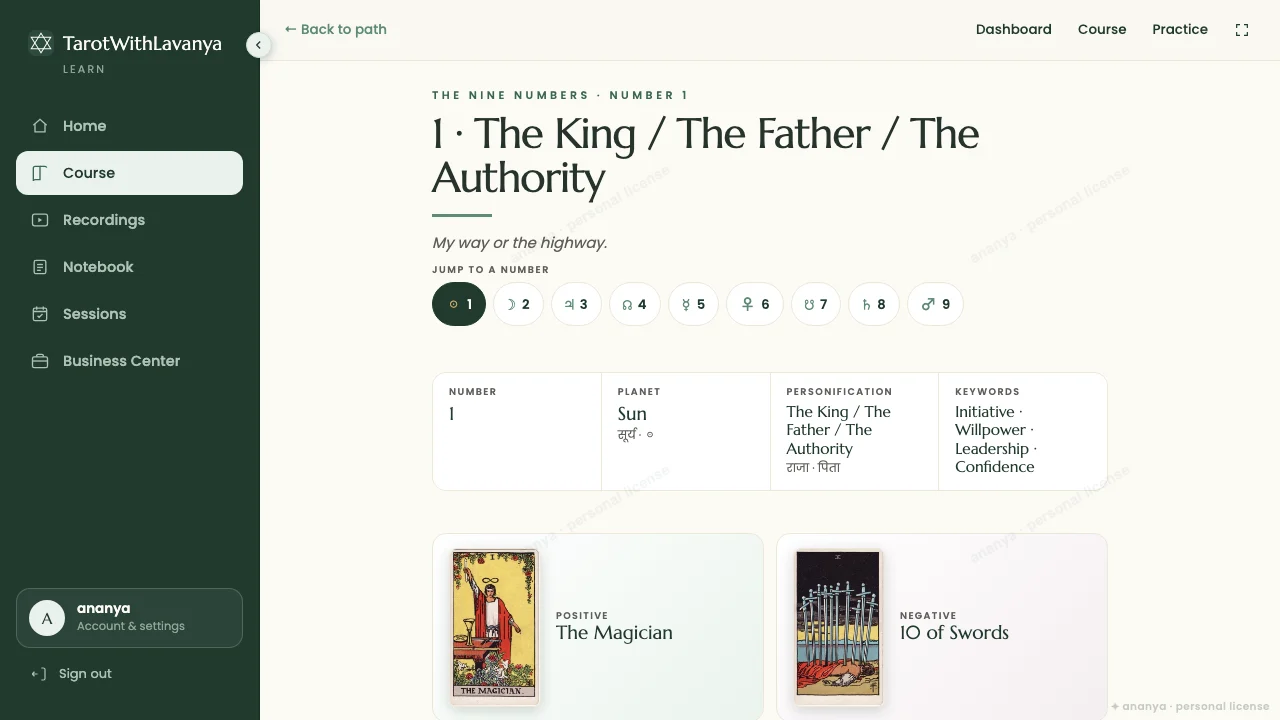Go to Course in top navigation
Image resolution: width=1280 pixels, height=720 pixels.
click(x=1102, y=29)
